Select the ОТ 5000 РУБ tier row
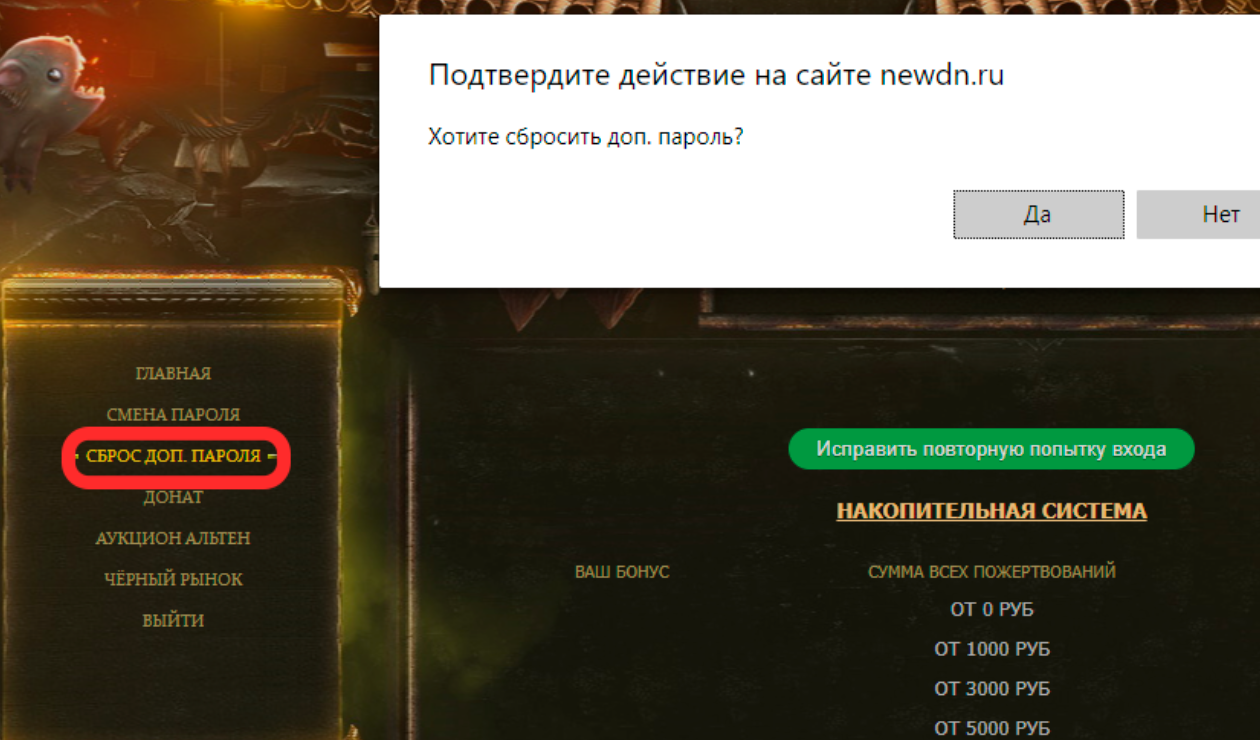1260x740 pixels. coord(991,729)
